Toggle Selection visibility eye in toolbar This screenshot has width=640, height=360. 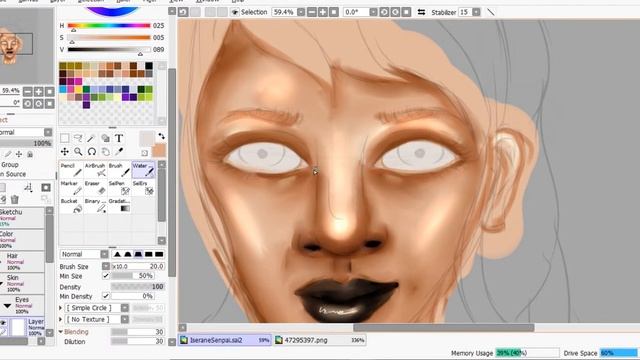(235, 12)
